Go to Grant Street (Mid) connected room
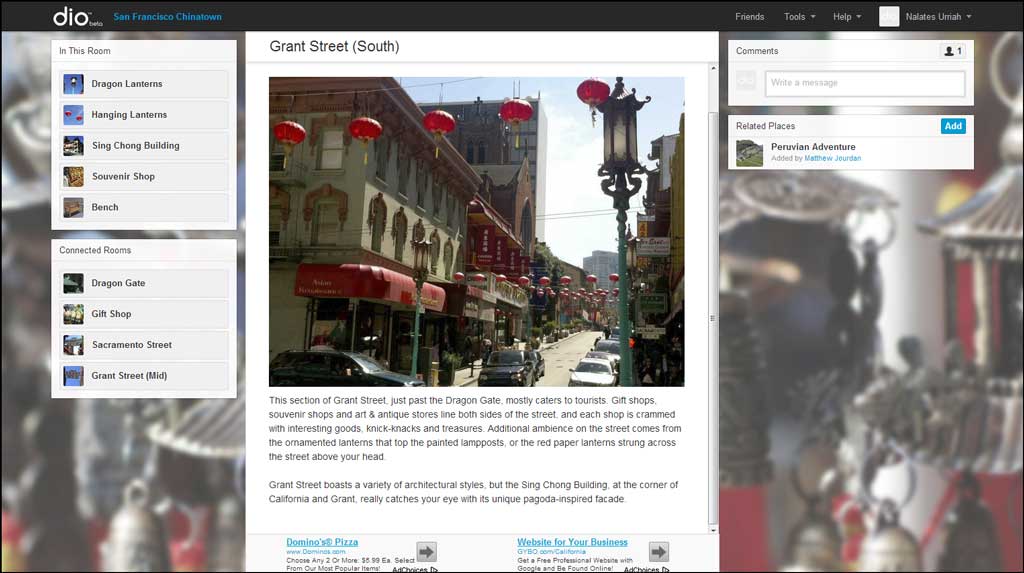The height and width of the screenshot is (573, 1024). pos(144,376)
